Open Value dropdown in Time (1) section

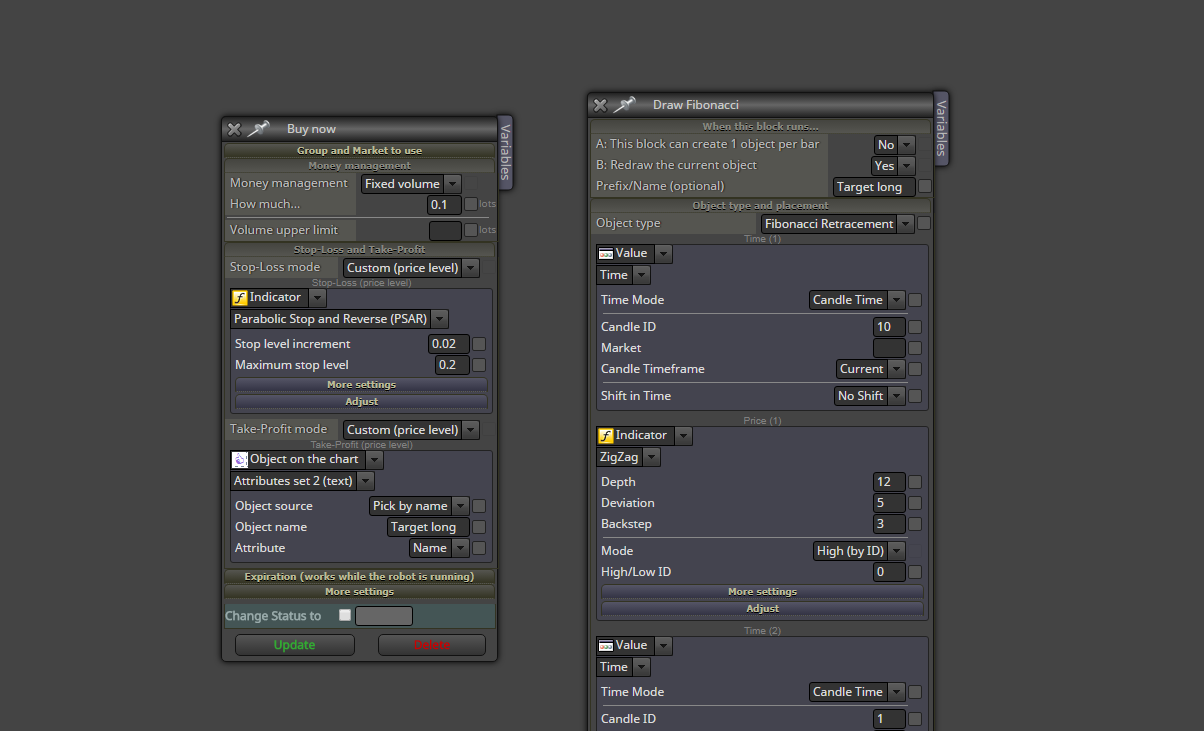(635, 254)
